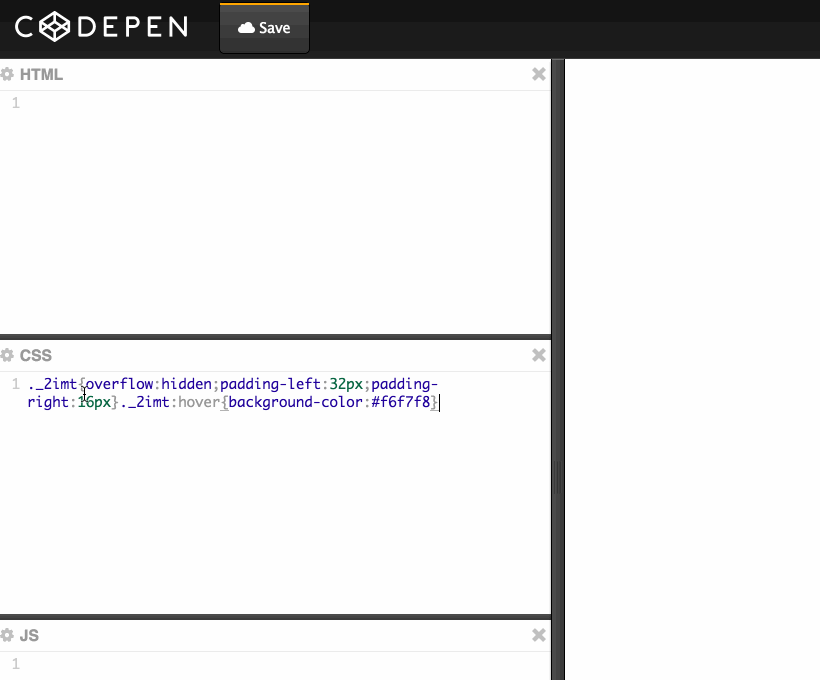Screen dimensions: 820x680
Task: Click the cloud icon on Save button
Action: (246, 28)
